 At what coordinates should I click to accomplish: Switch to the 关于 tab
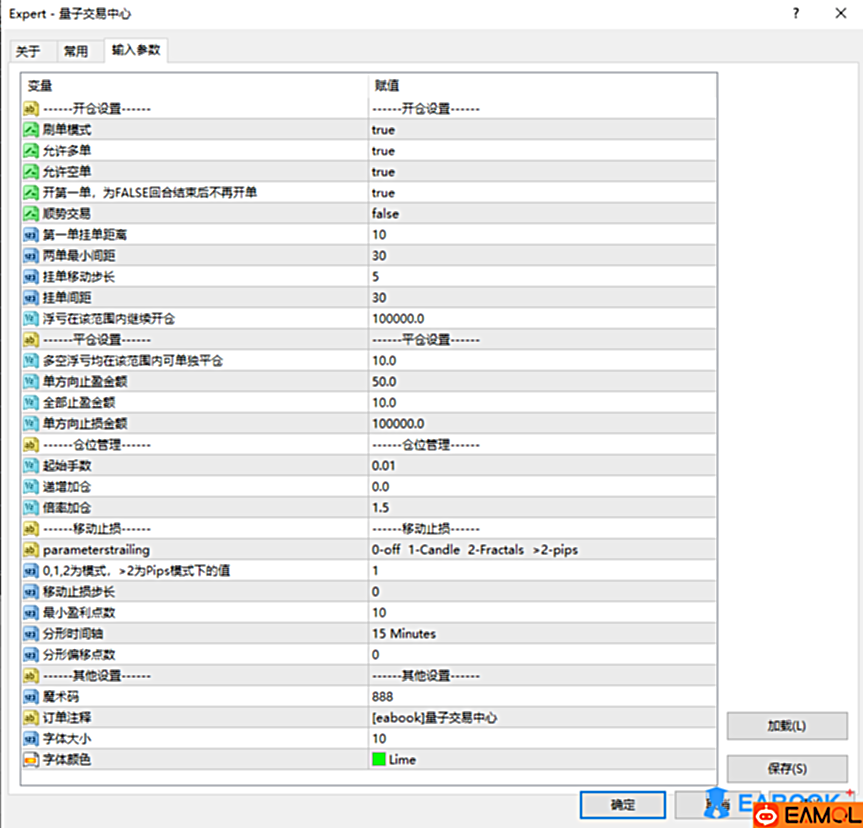(x=28, y=52)
